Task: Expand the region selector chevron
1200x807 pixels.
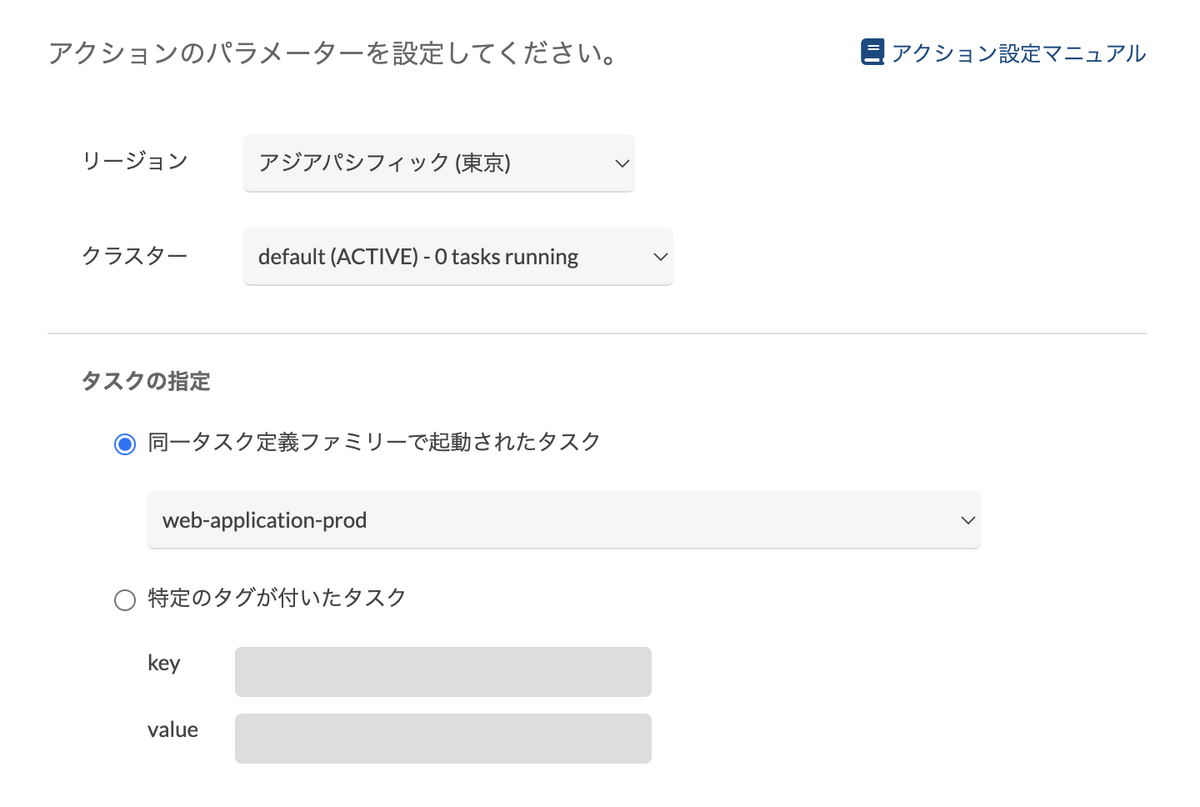Action: pyautogui.click(x=621, y=163)
